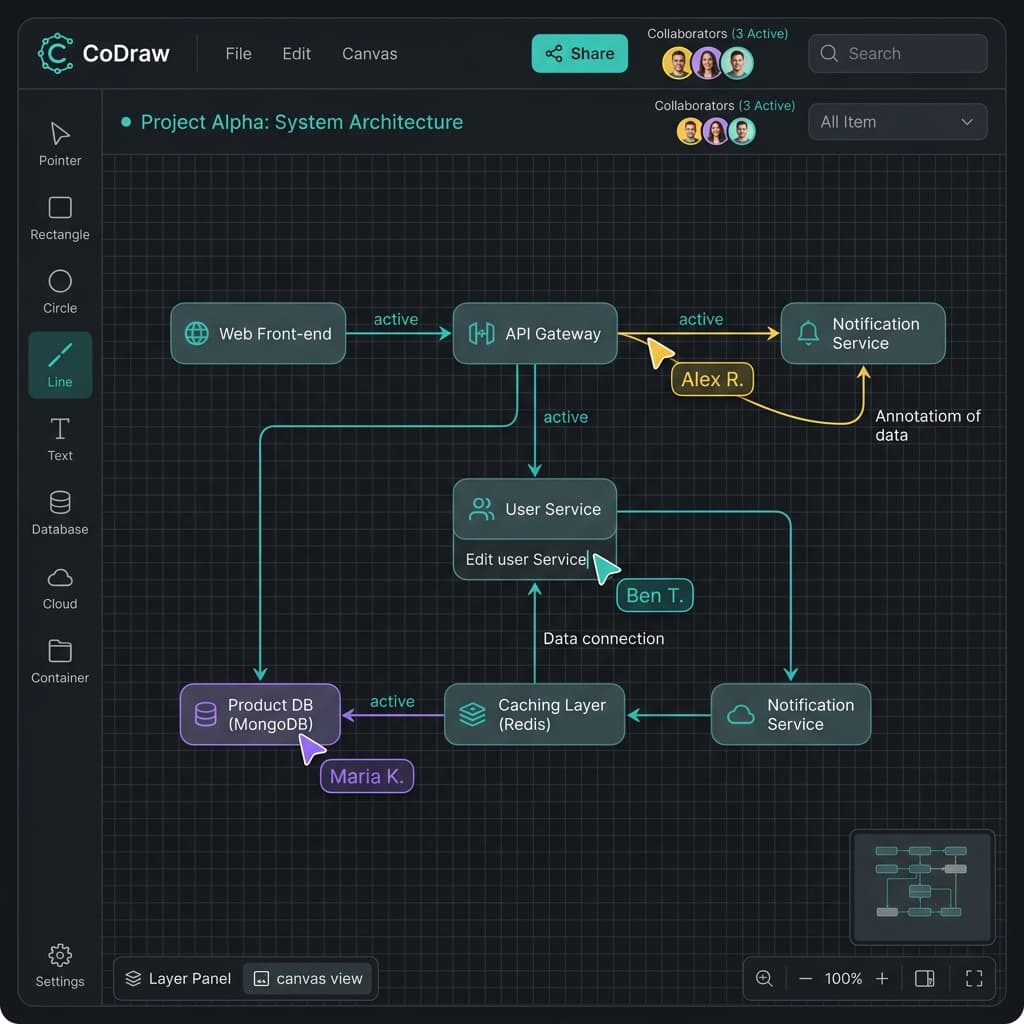Image resolution: width=1024 pixels, height=1024 pixels.
Task: Select the Web Front-end node
Action: point(258,333)
